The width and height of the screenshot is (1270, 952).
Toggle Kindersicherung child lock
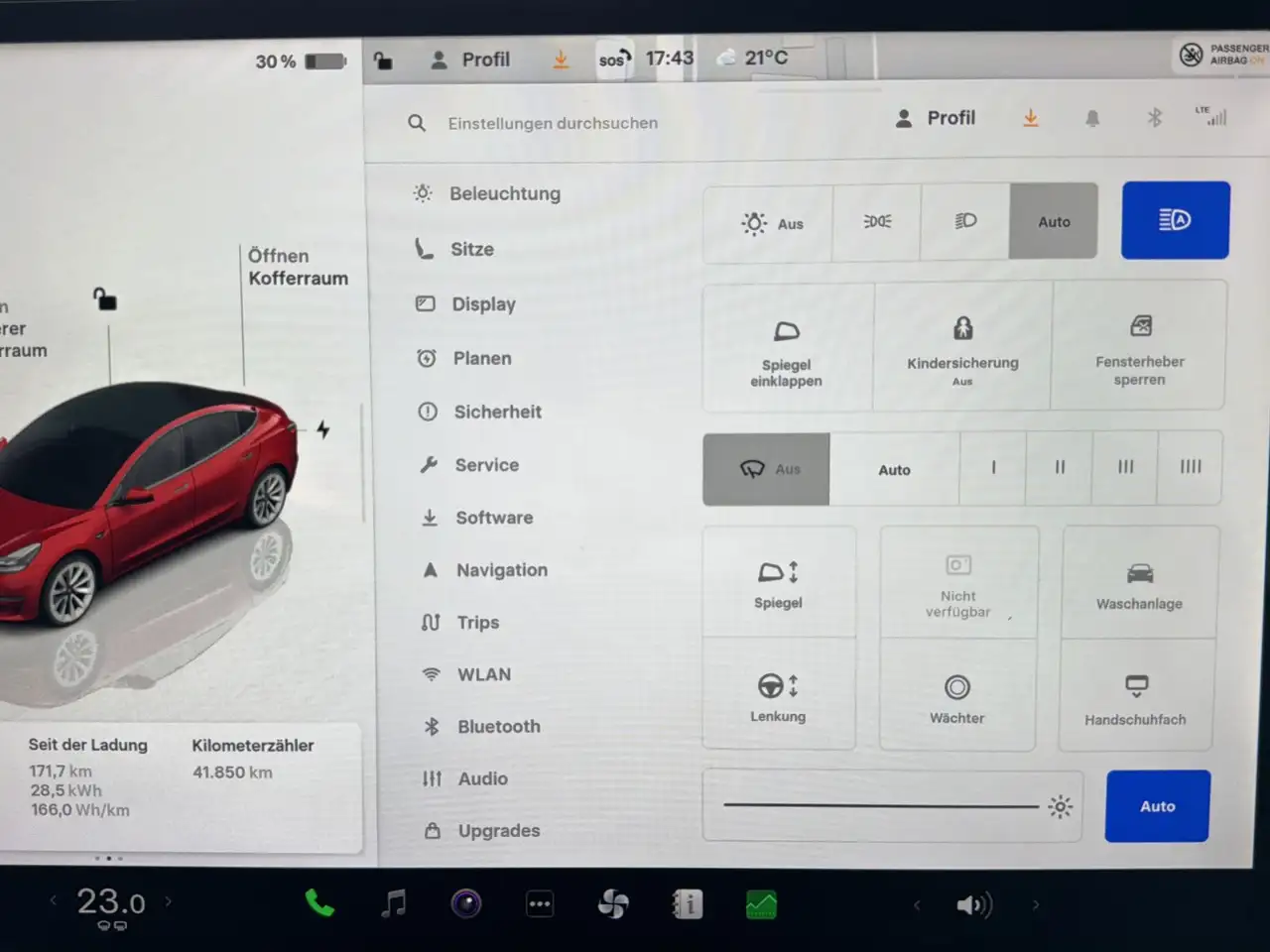pos(961,346)
